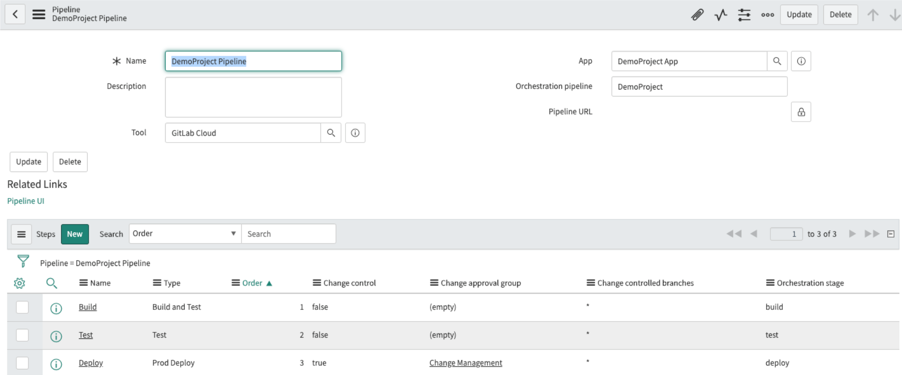
Task: Collapse the Steps related list
Action: tap(890, 234)
